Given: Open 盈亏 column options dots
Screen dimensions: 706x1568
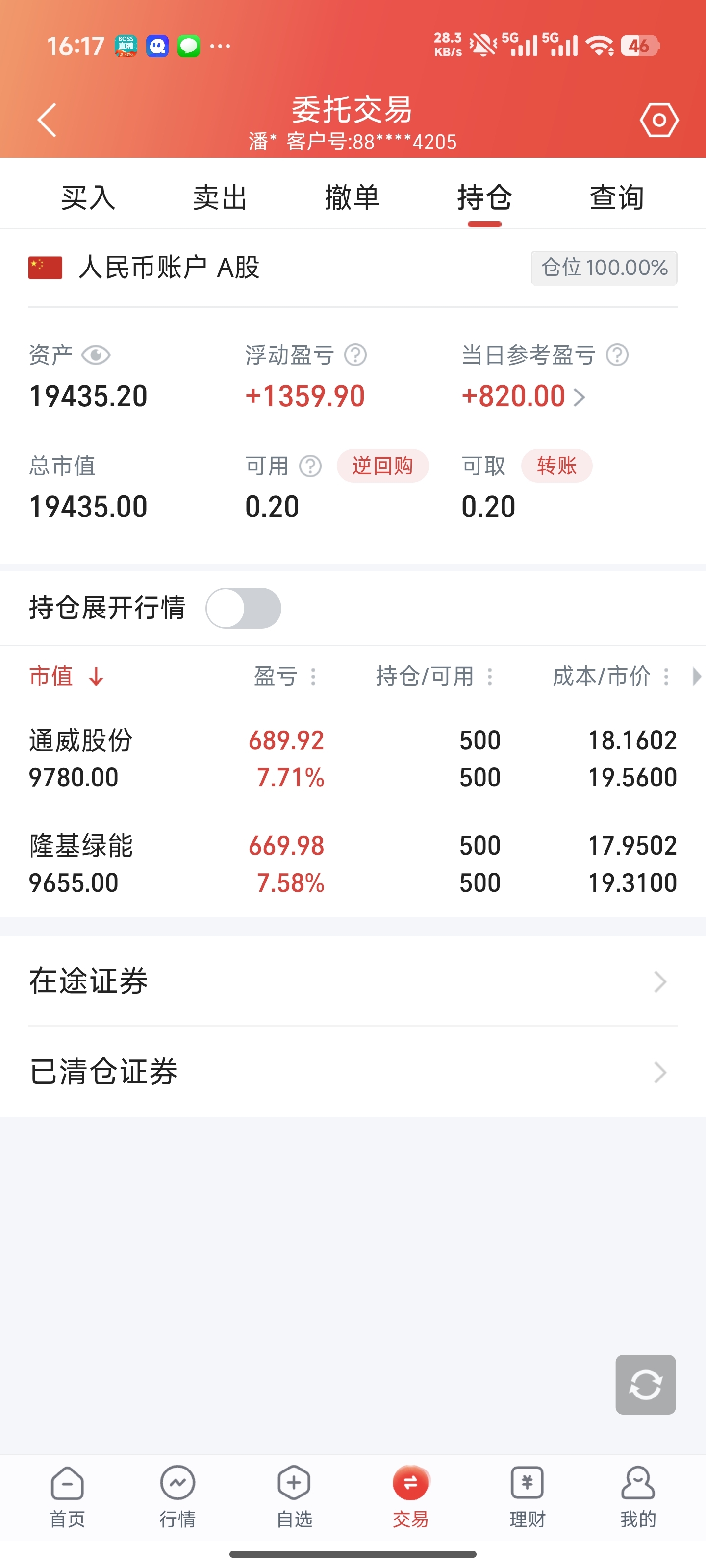Looking at the screenshot, I should click(x=313, y=677).
